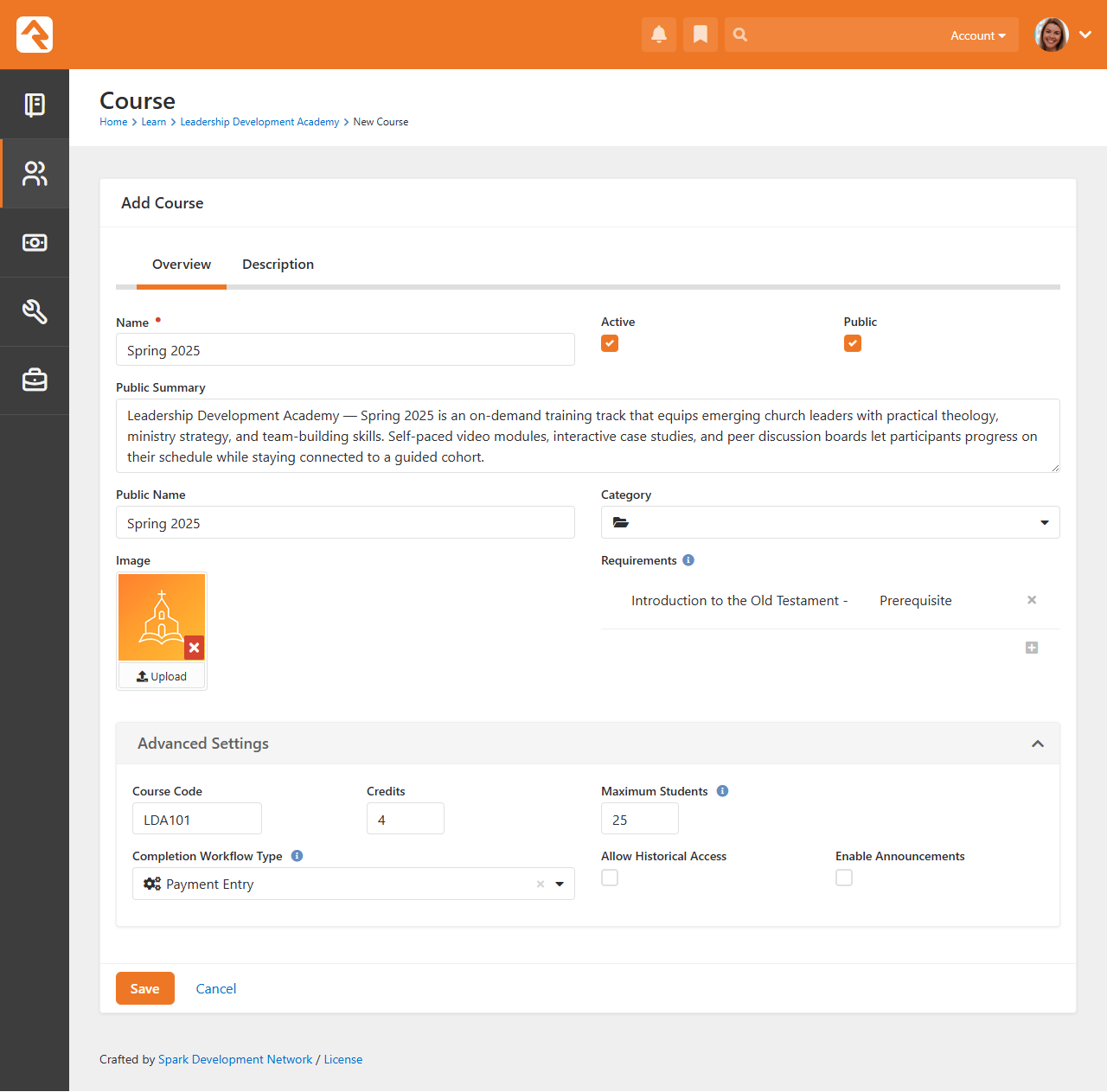Image resolution: width=1107 pixels, height=1092 pixels.
Task: Open the notifications bell
Action: click(x=659, y=35)
